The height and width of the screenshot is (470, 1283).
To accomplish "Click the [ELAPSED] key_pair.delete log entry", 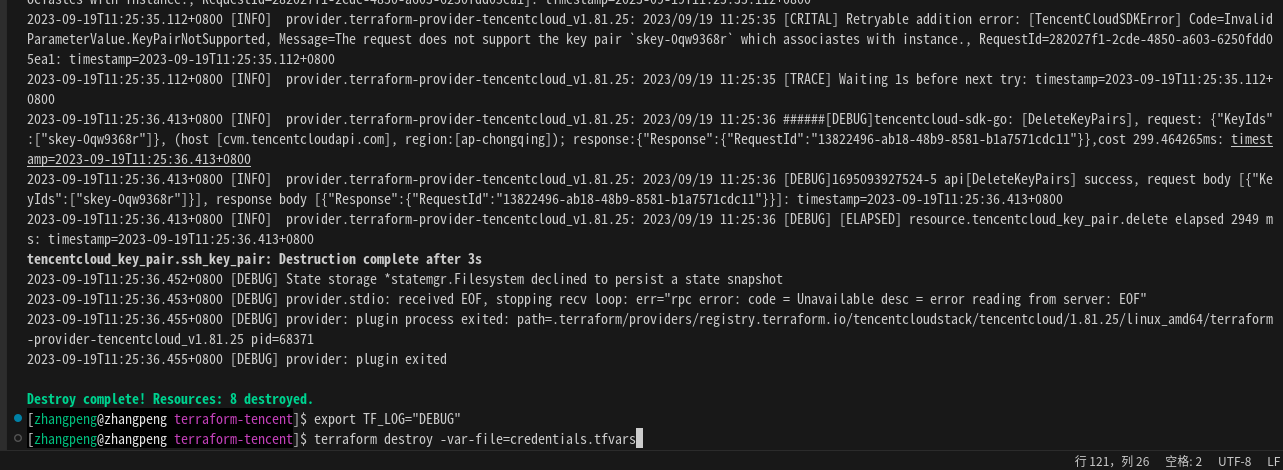I will (x=1000, y=219).
